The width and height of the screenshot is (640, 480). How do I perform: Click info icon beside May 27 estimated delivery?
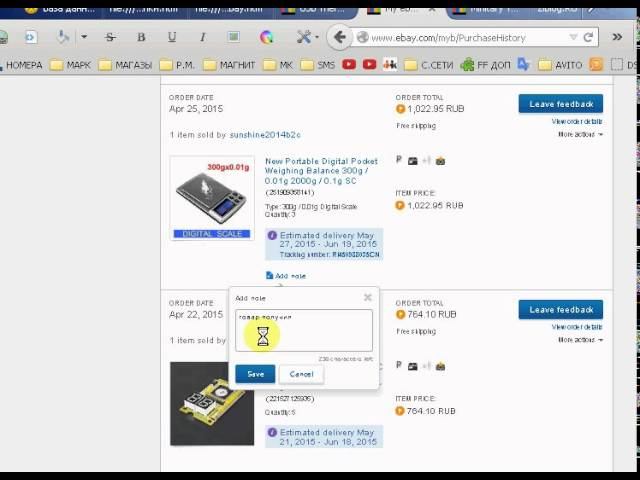click(272, 236)
